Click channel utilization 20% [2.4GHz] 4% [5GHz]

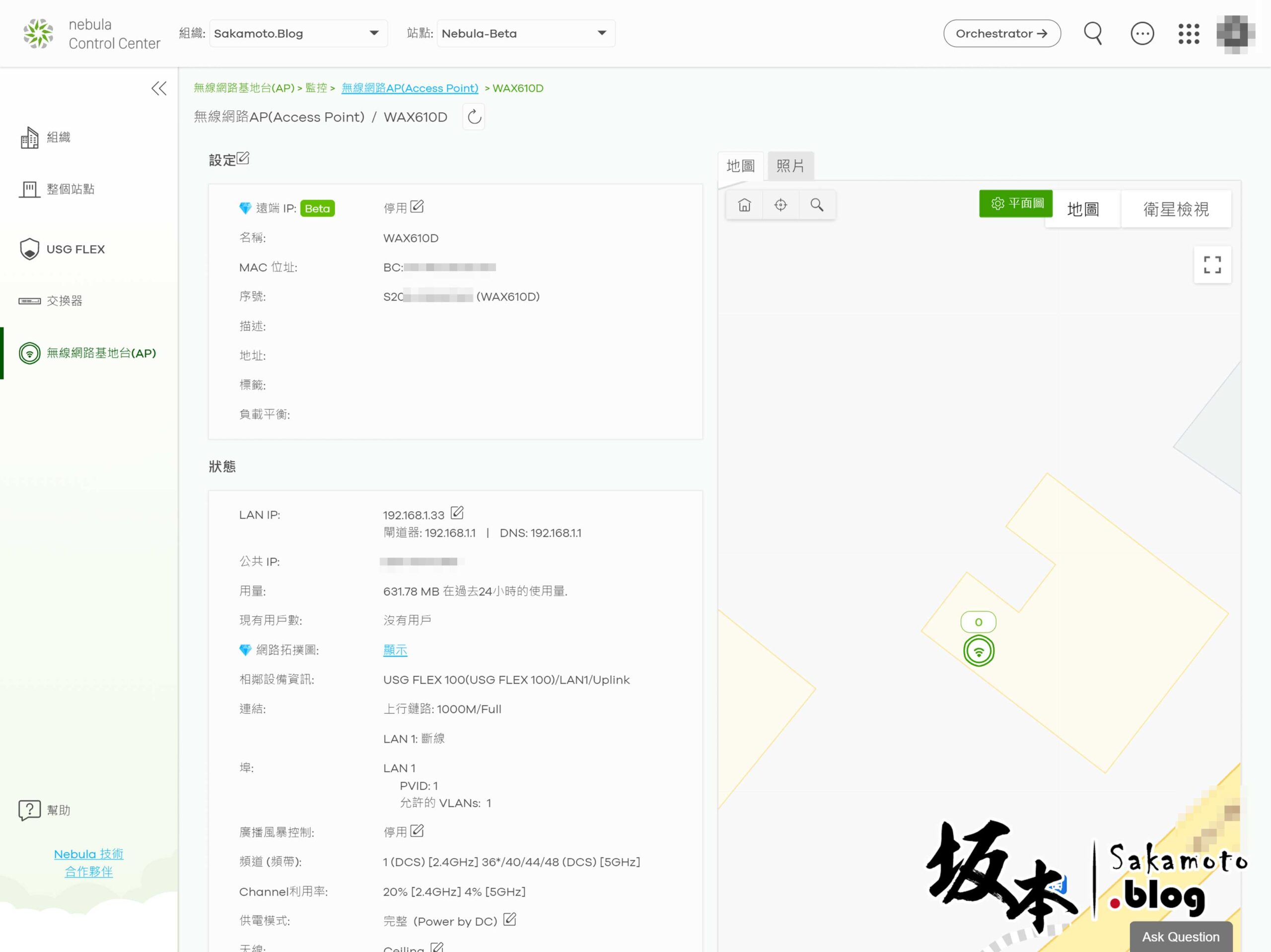coord(454,891)
